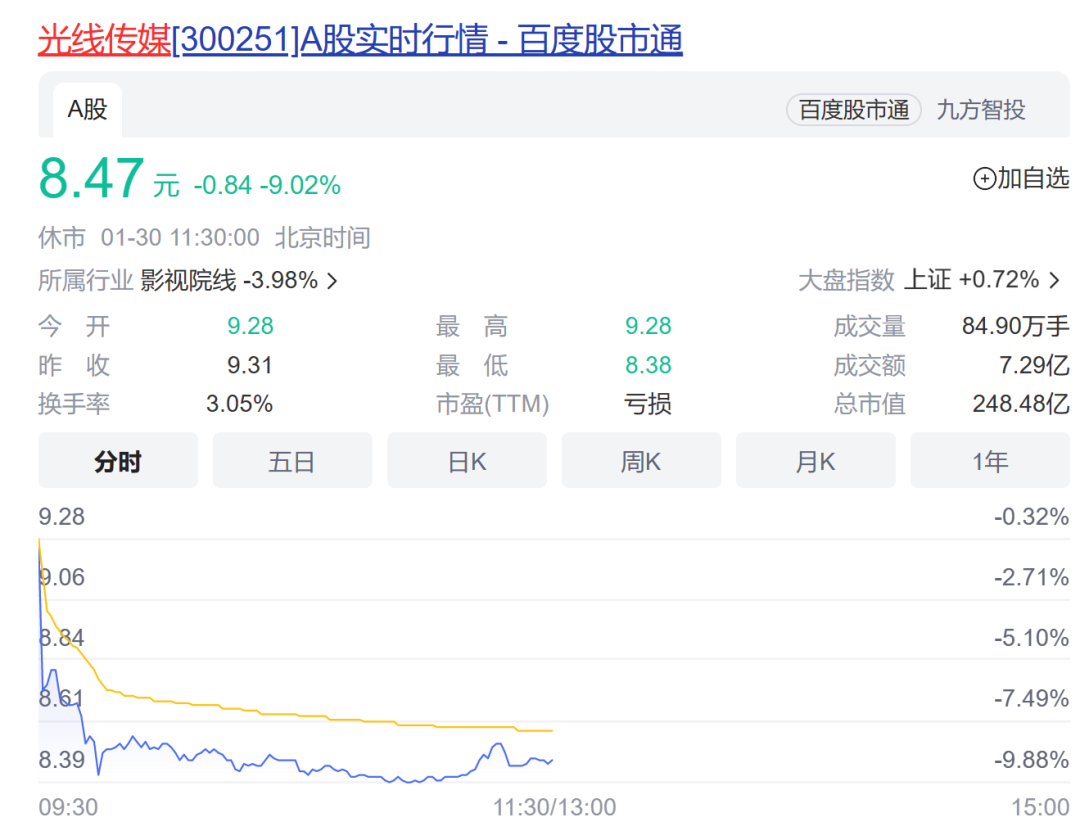Select the 分时 chart tab

pos(118,461)
